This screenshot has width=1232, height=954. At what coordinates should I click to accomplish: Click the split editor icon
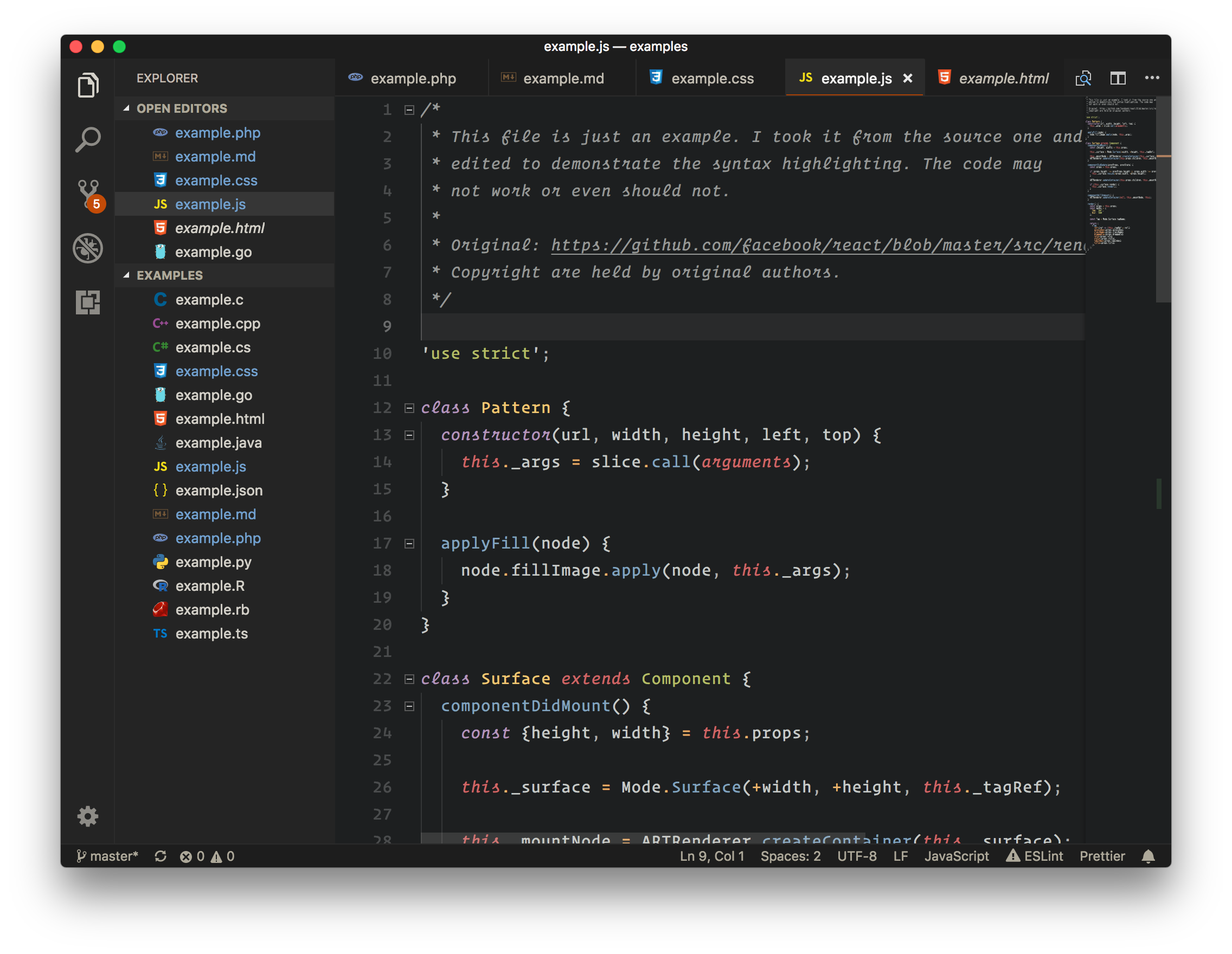(x=1118, y=79)
